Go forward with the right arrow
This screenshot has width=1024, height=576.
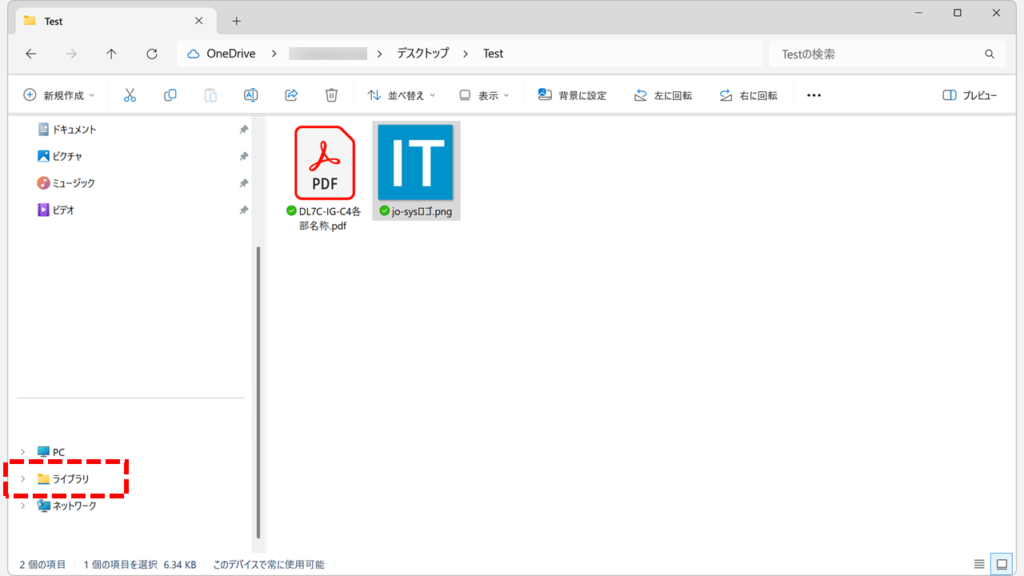click(x=71, y=54)
